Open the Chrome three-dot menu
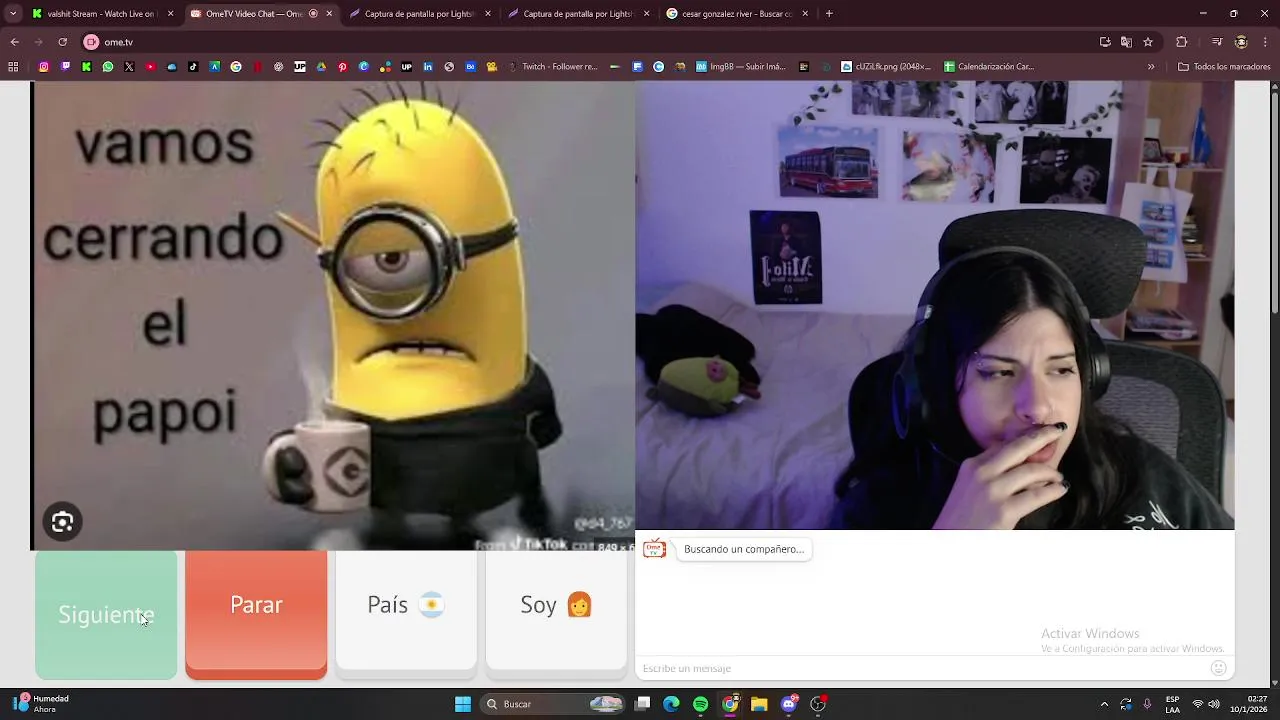 [x=1265, y=42]
